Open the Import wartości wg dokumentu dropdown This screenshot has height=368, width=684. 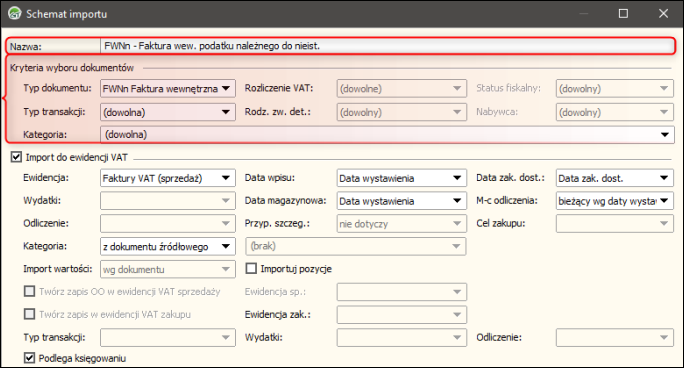click(168, 269)
